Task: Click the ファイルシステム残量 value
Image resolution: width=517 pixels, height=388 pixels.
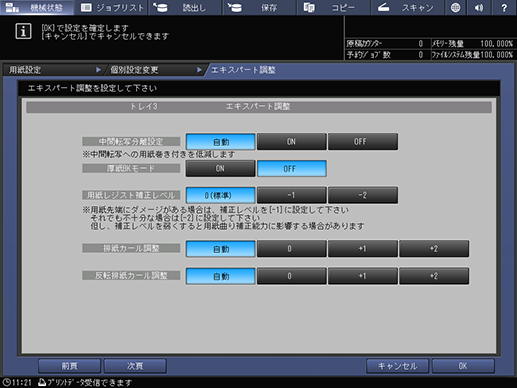Action: click(x=496, y=55)
